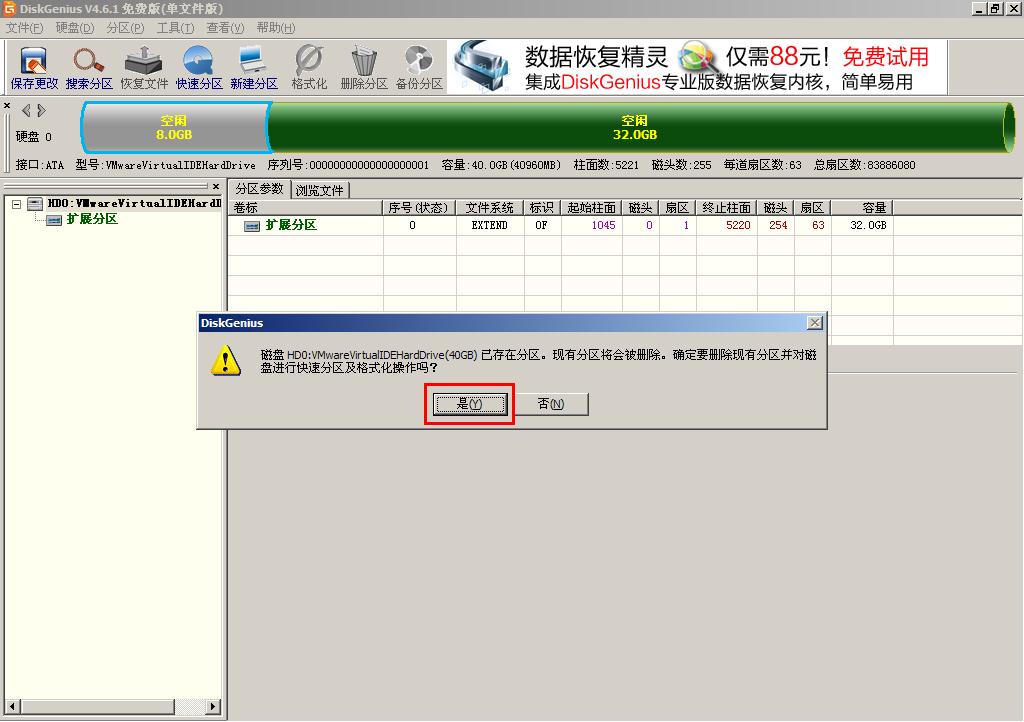Click the warning icon in the dialog
Image resolution: width=1024 pixels, height=722 pixels.
pyautogui.click(x=226, y=360)
